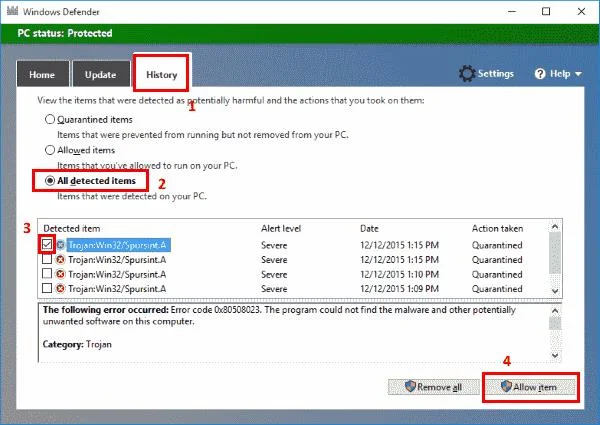Click detected items list scroll up arrow
Viewport: 600px width, 425px height.
click(555, 227)
